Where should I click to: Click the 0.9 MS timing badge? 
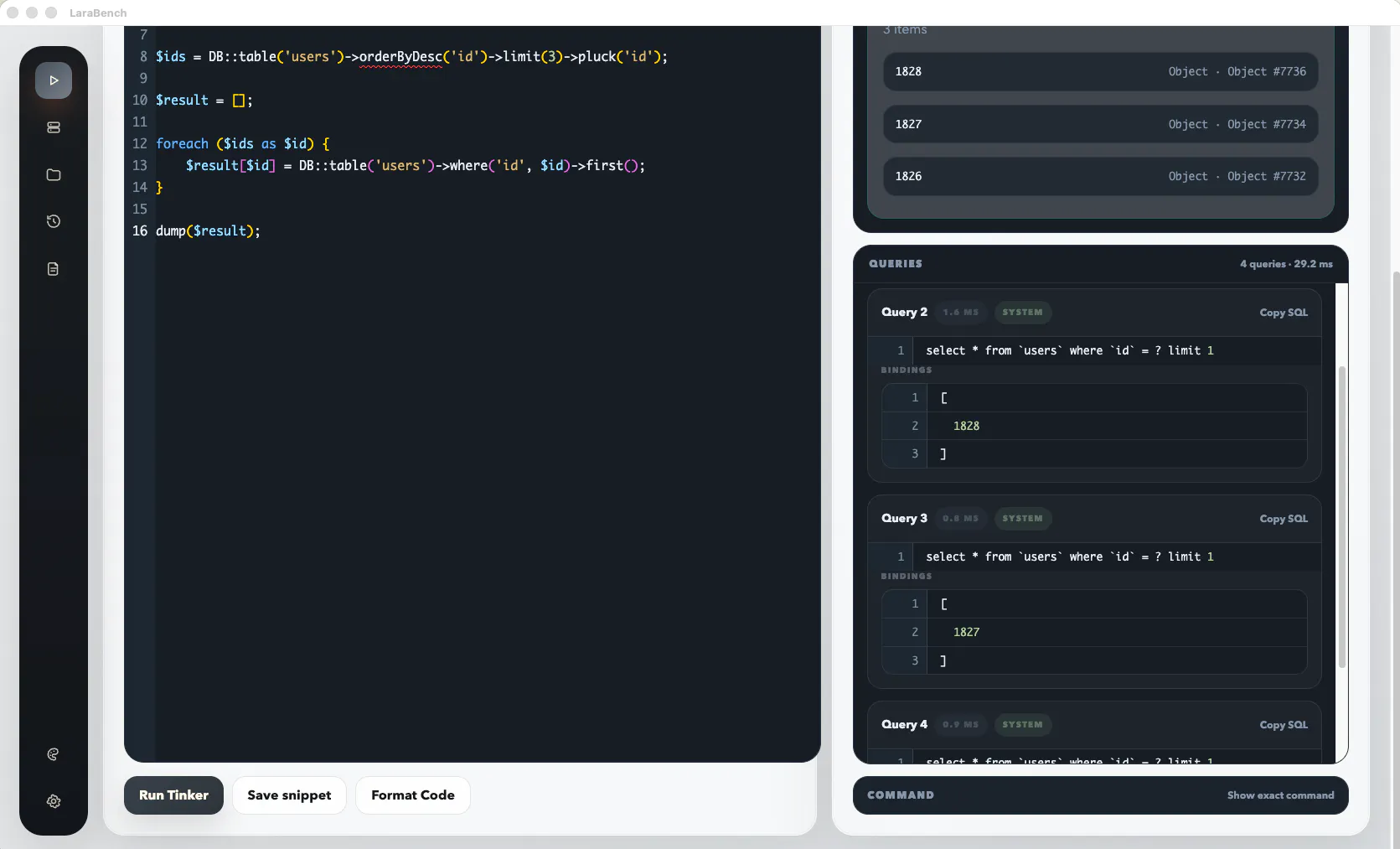960,725
